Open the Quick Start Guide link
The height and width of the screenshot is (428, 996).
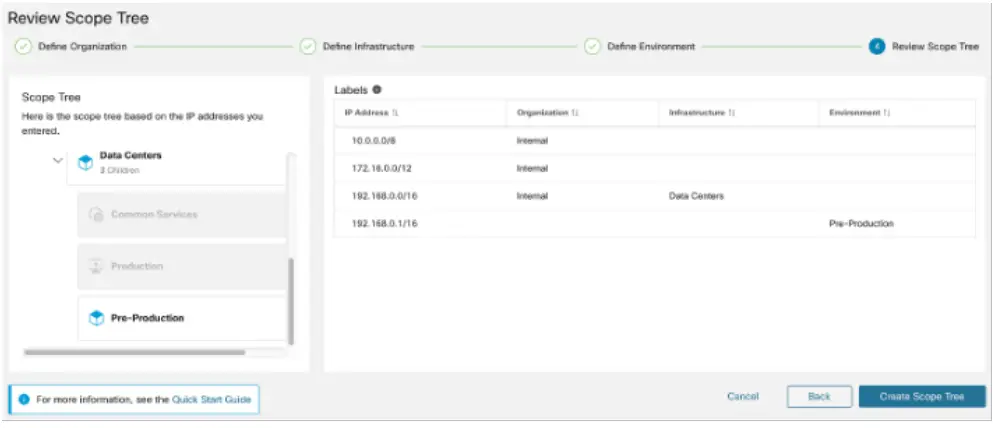coord(212,399)
